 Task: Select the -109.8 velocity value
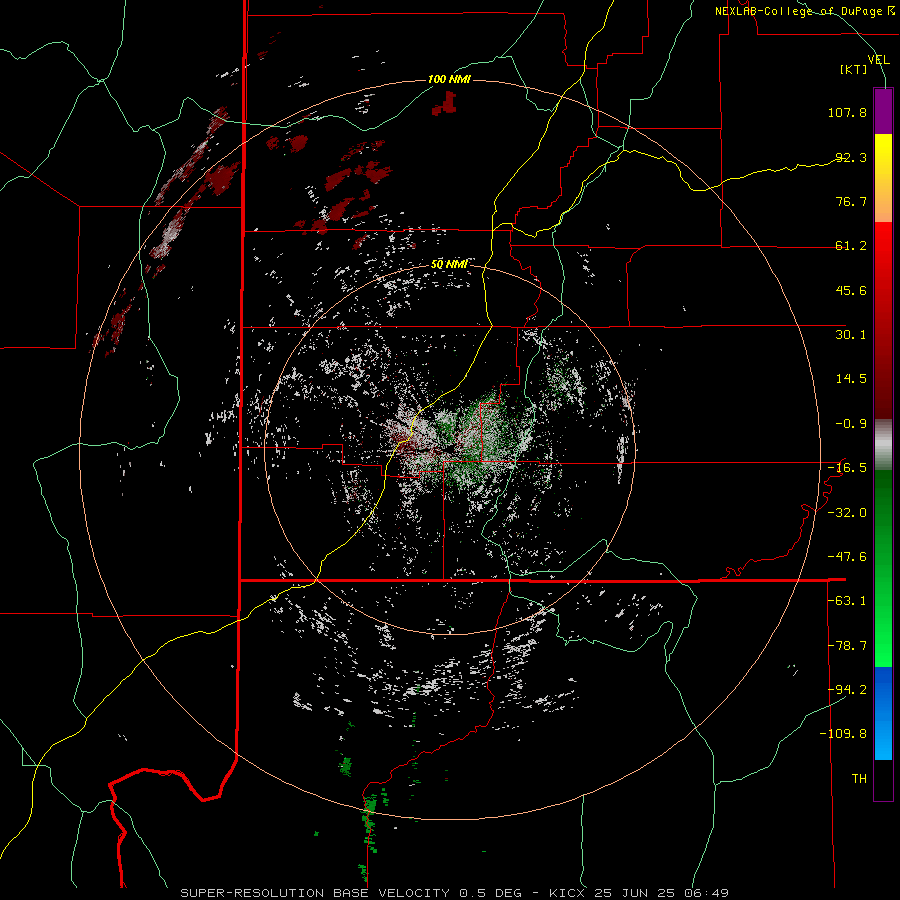tap(843, 734)
